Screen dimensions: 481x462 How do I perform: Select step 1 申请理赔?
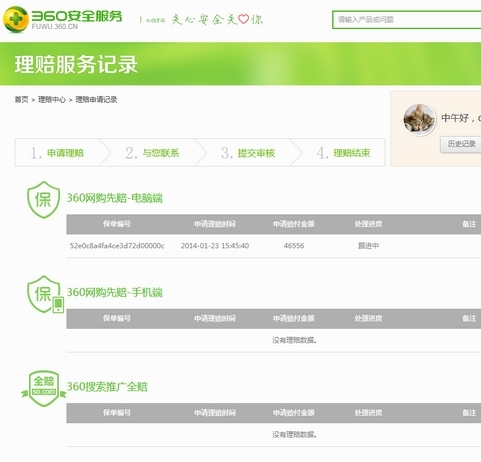coord(57,153)
